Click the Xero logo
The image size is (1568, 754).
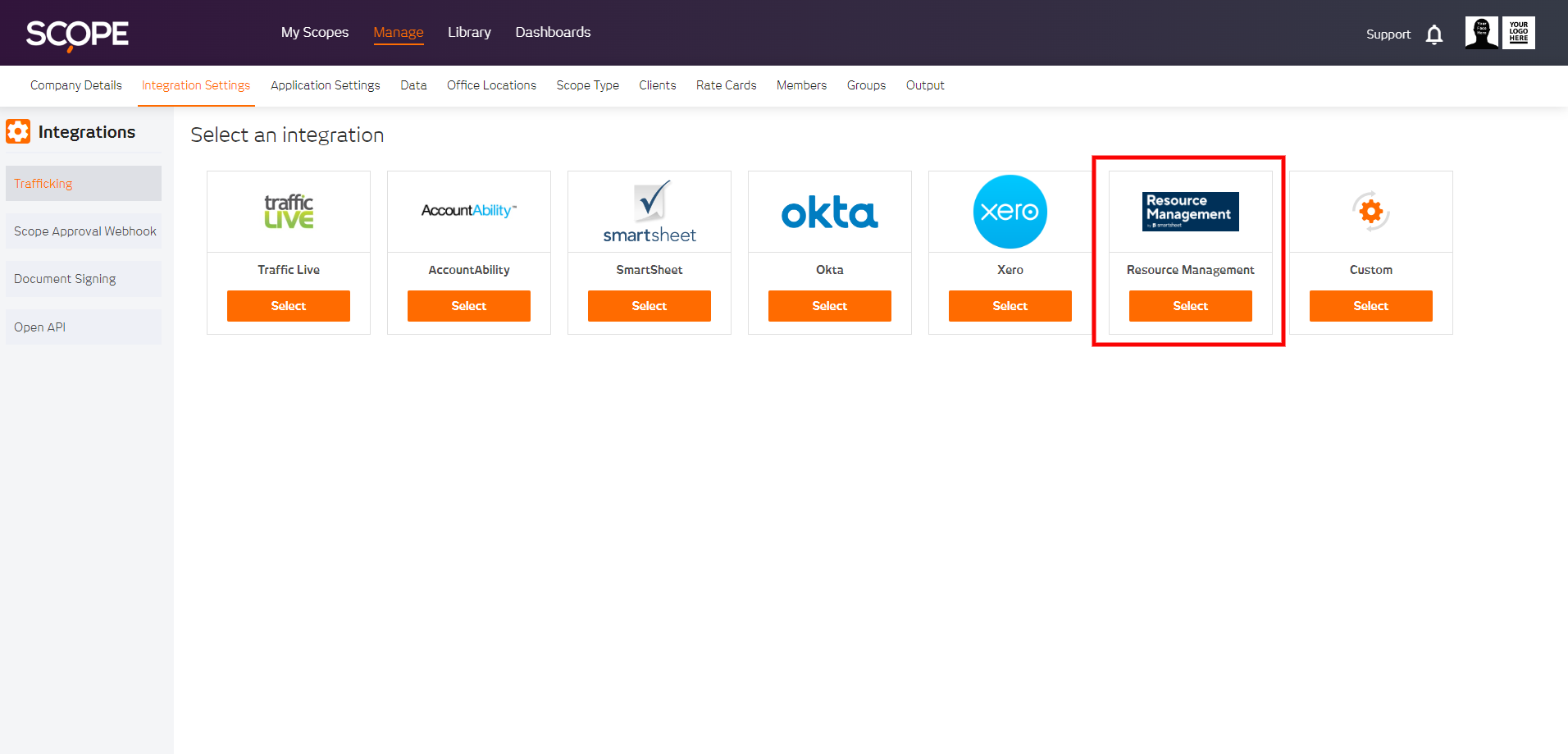point(1010,212)
